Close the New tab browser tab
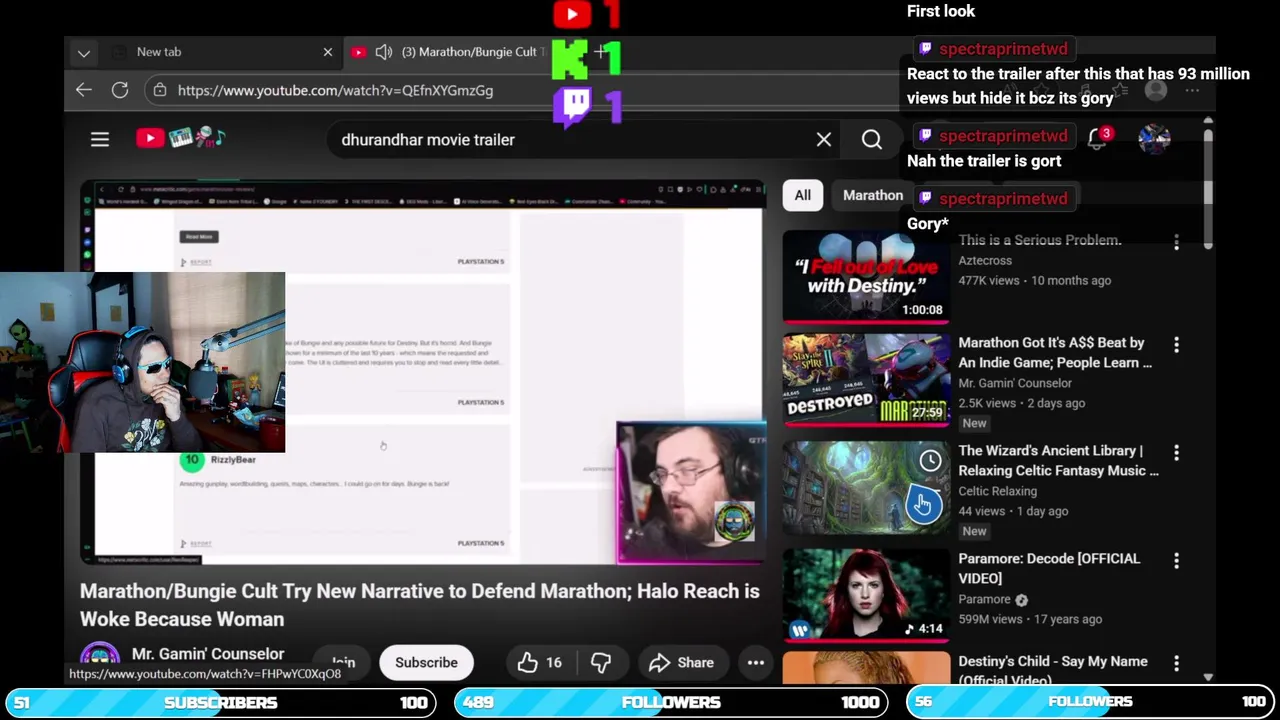1280x720 pixels. [x=327, y=52]
